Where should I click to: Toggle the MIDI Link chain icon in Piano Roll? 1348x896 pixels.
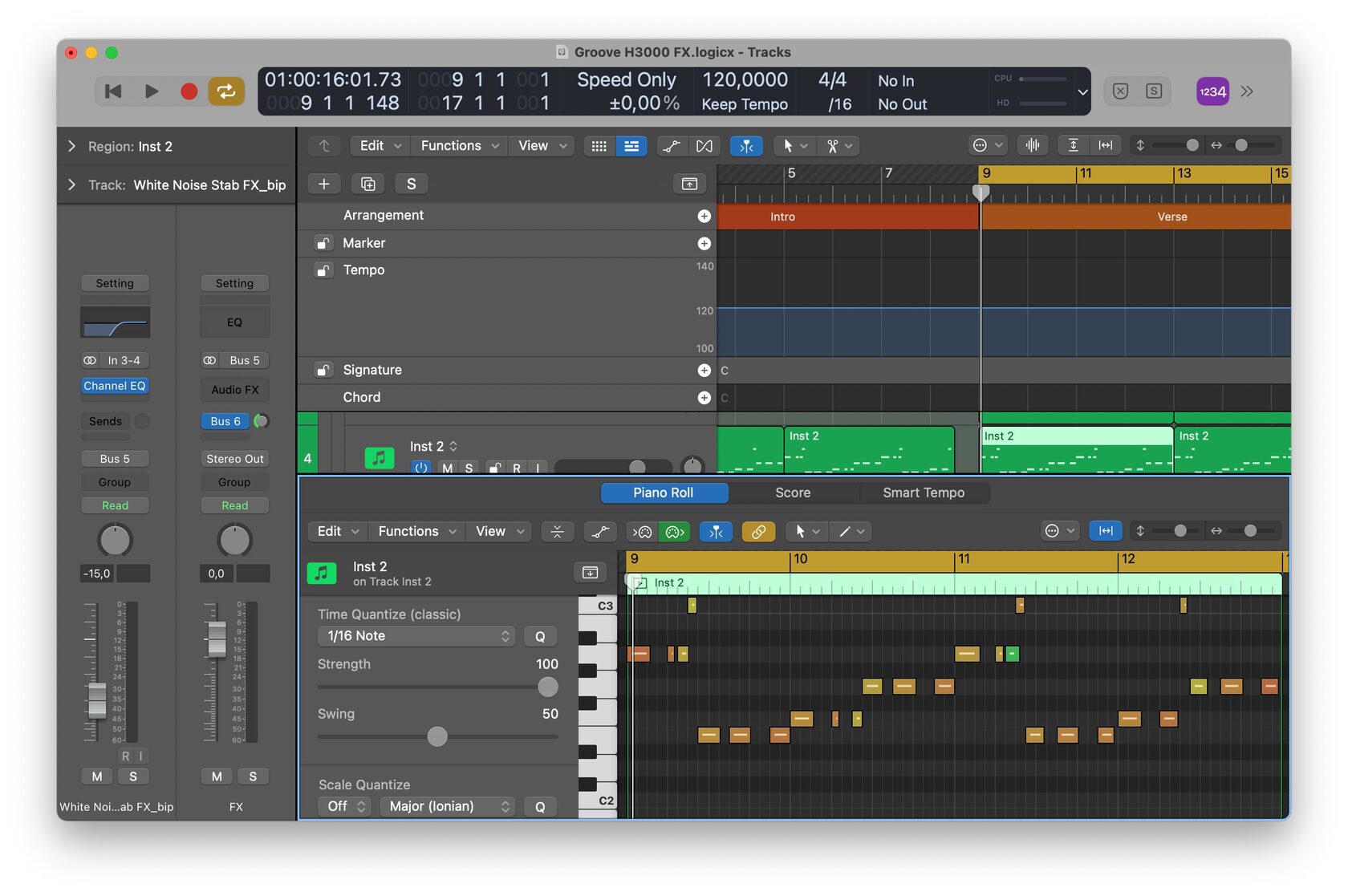pos(757,532)
